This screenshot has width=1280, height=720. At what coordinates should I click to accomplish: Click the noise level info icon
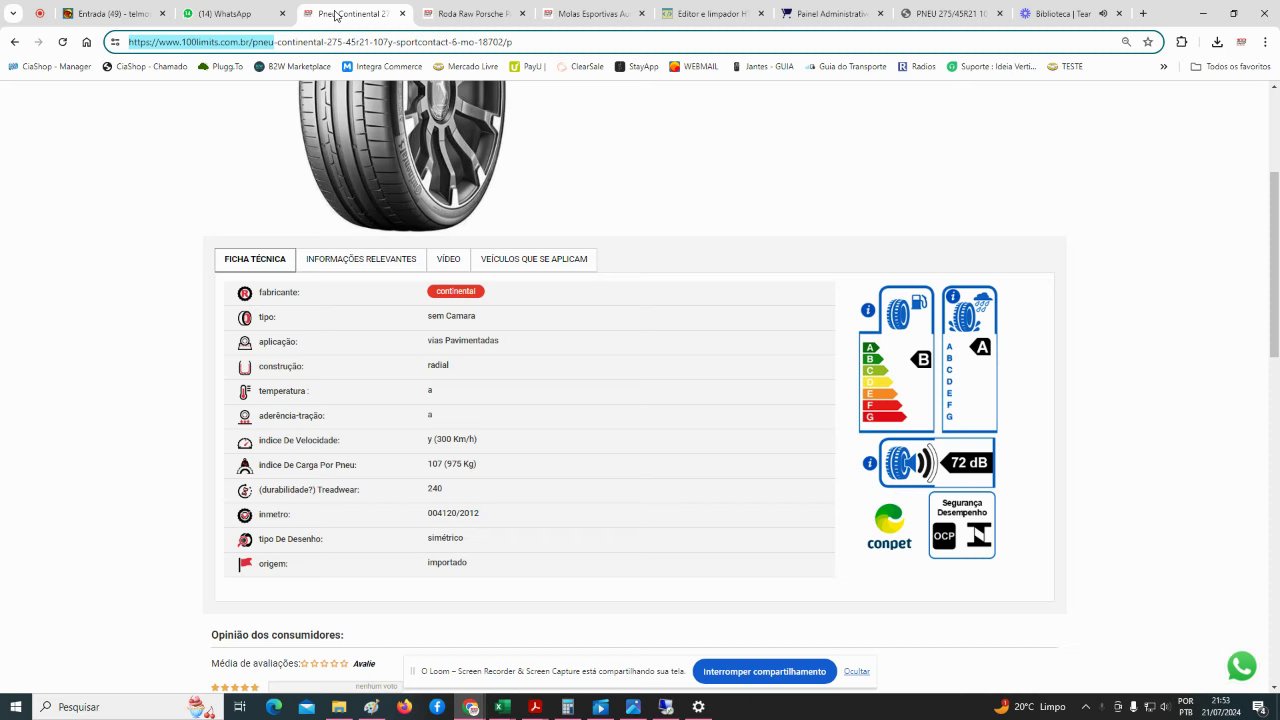click(x=870, y=464)
